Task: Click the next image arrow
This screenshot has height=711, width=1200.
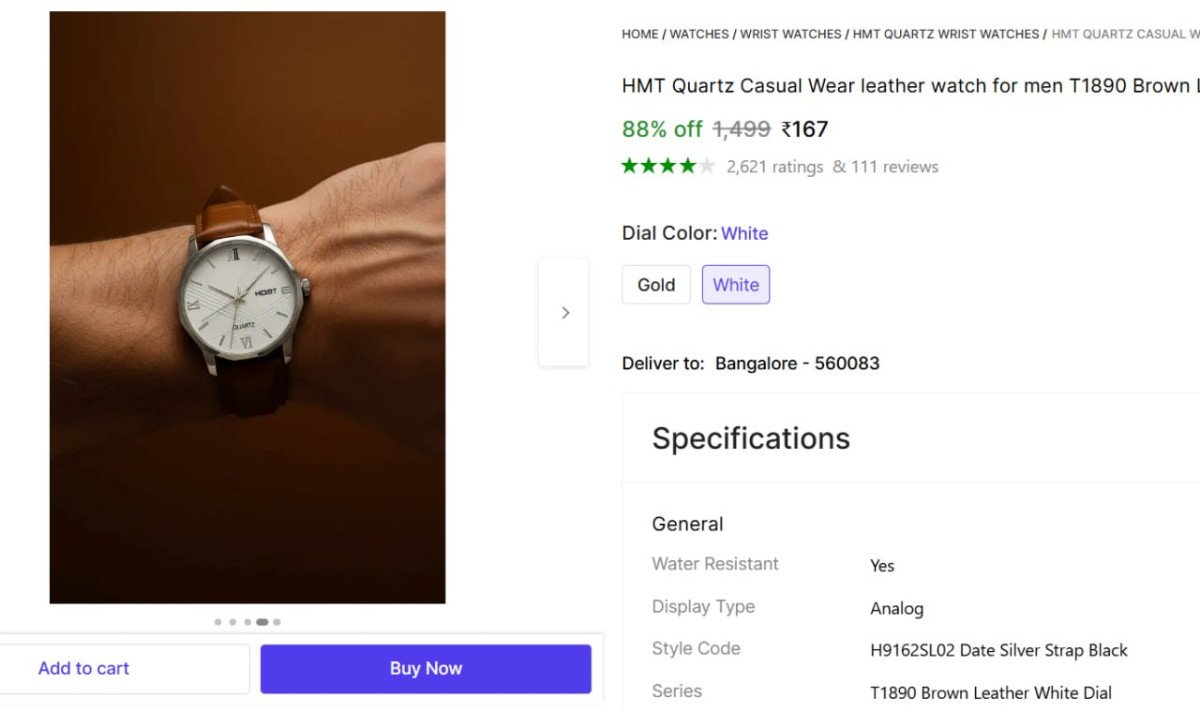Action: [564, 312]
